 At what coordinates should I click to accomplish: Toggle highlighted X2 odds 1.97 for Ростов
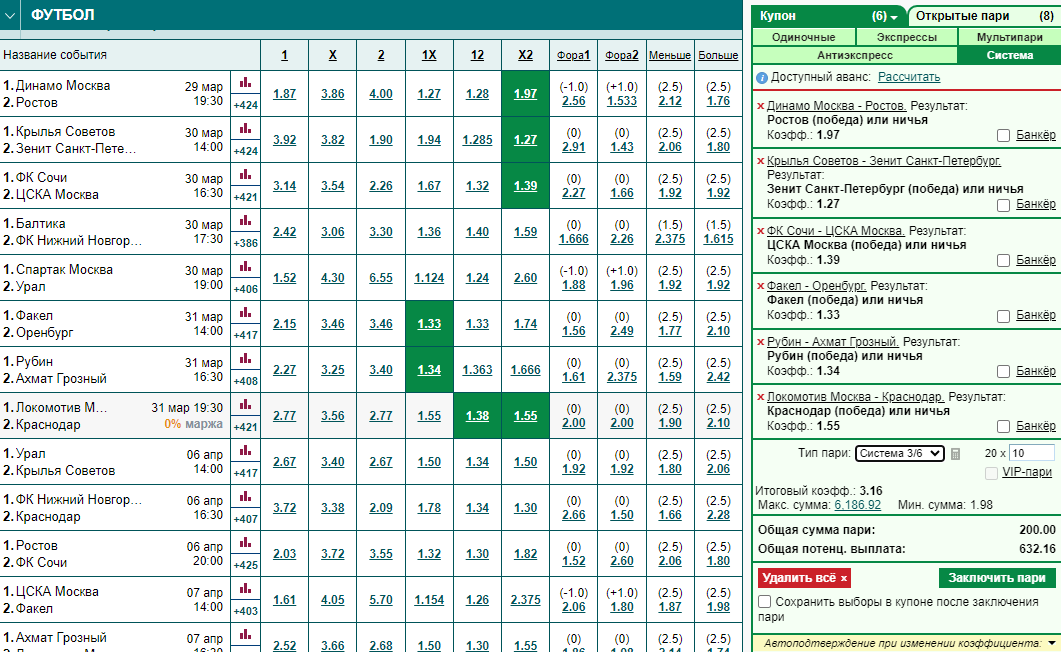pos(525,93)
